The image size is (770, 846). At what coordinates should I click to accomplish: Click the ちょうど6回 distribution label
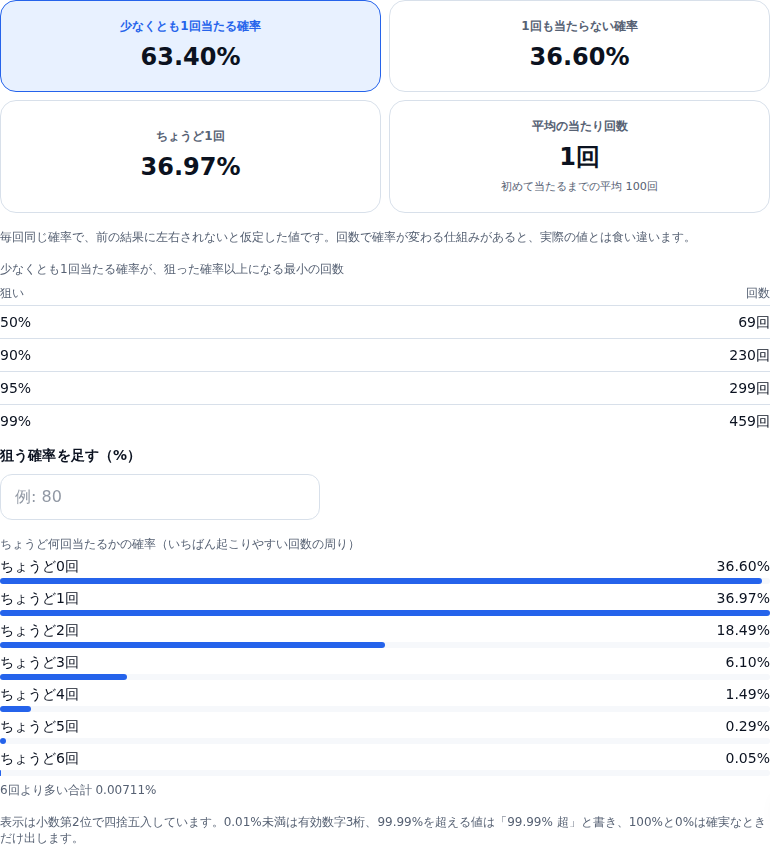[x=39, y=758]
